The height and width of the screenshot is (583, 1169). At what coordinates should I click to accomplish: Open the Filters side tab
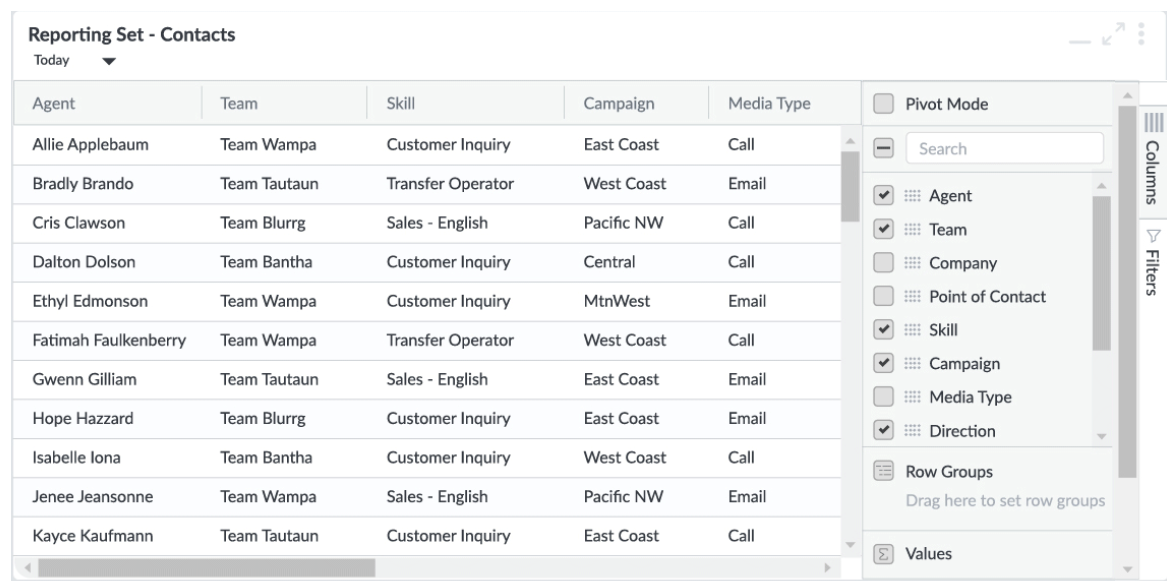(x=1151, y=262)
